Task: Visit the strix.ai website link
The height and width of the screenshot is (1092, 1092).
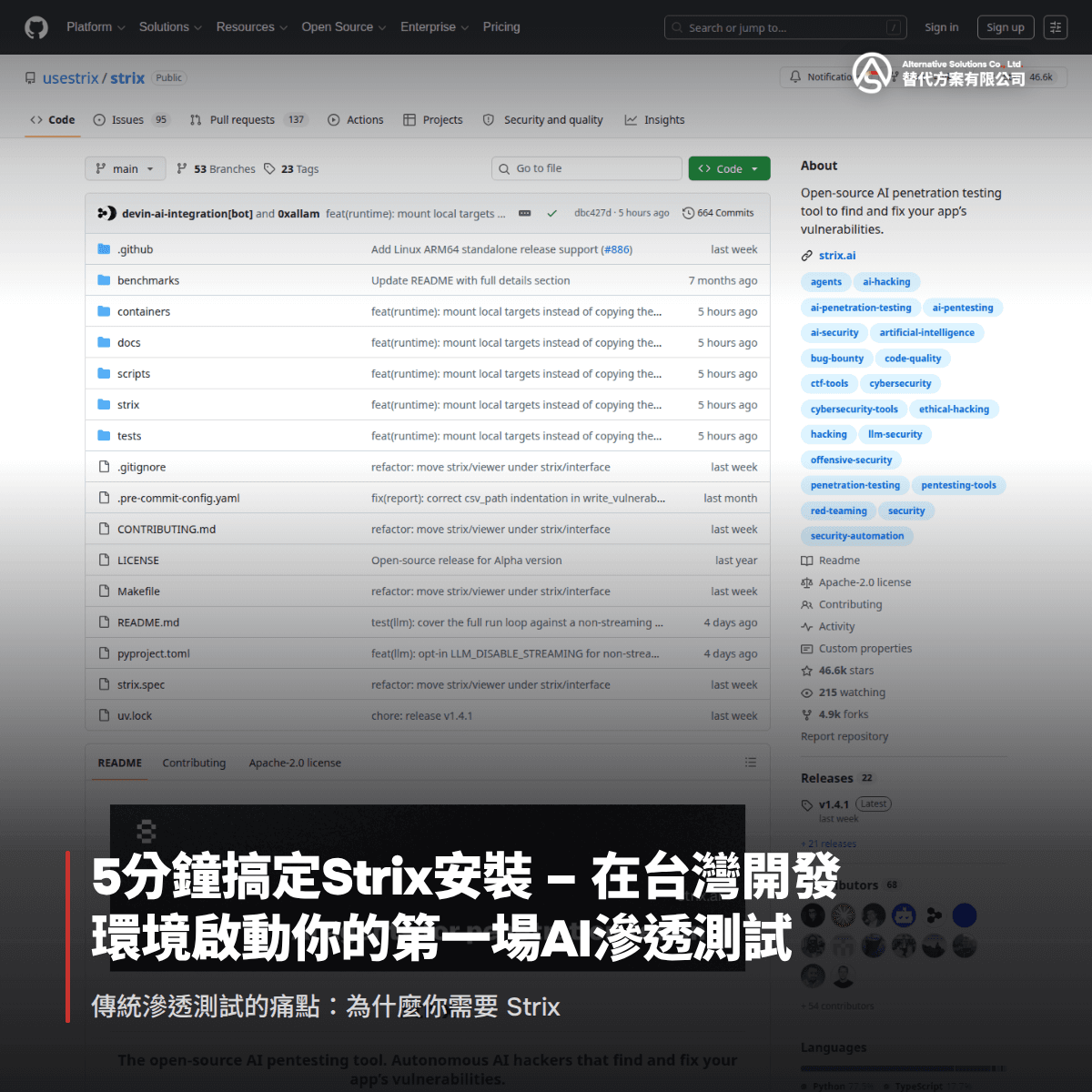Action: tap(837, 256)
